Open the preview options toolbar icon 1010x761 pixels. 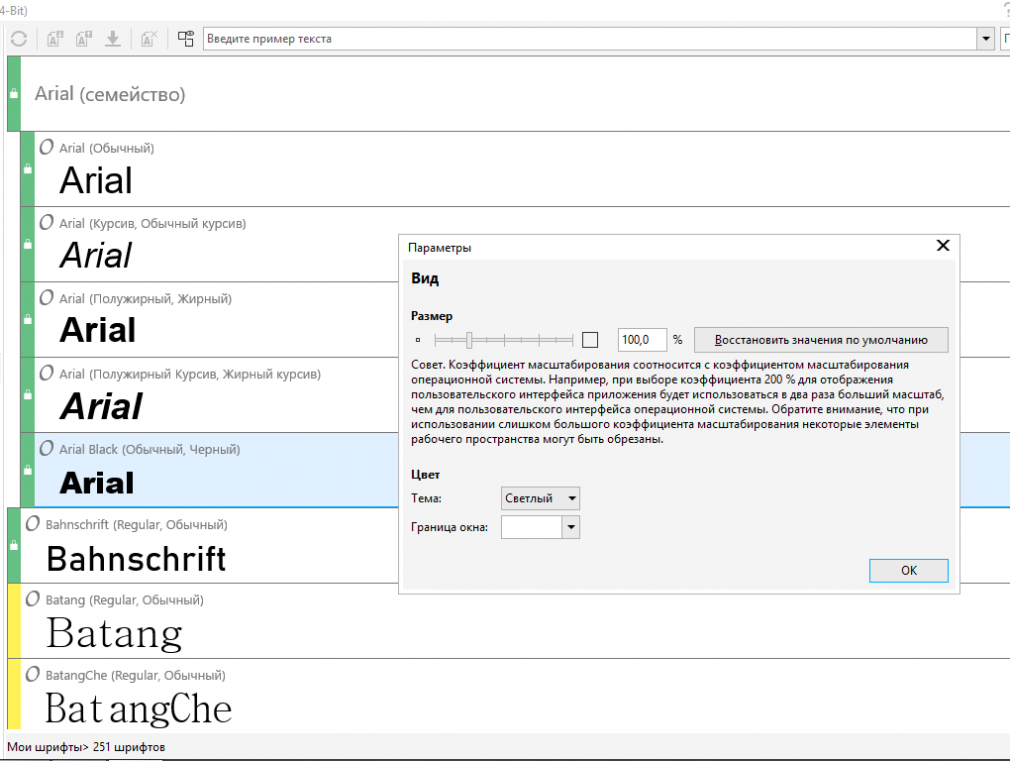pos(186,39)
